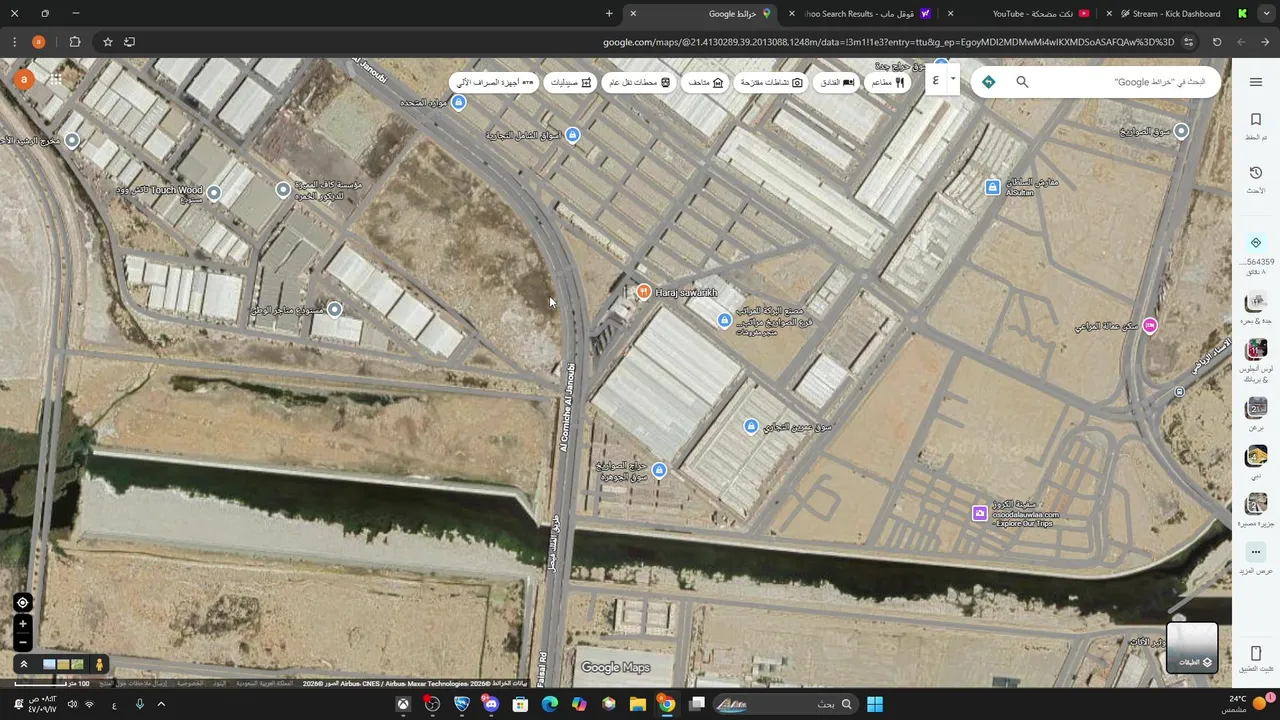Expand the map layer options double chevron
Viewport: 1280px width, 720px height.
[x=23, y=664]
